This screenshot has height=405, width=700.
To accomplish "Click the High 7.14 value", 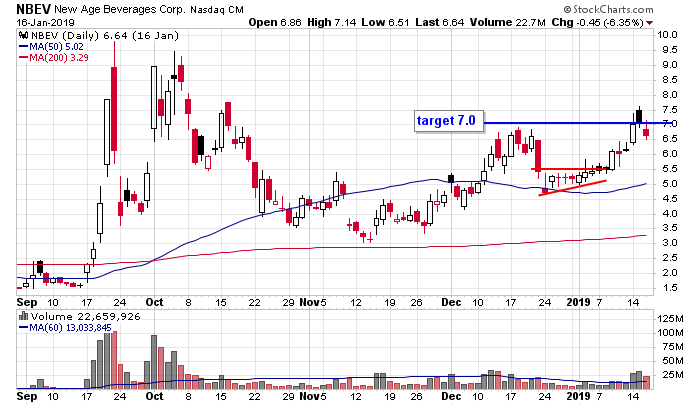I will click(x=332, y=22).
